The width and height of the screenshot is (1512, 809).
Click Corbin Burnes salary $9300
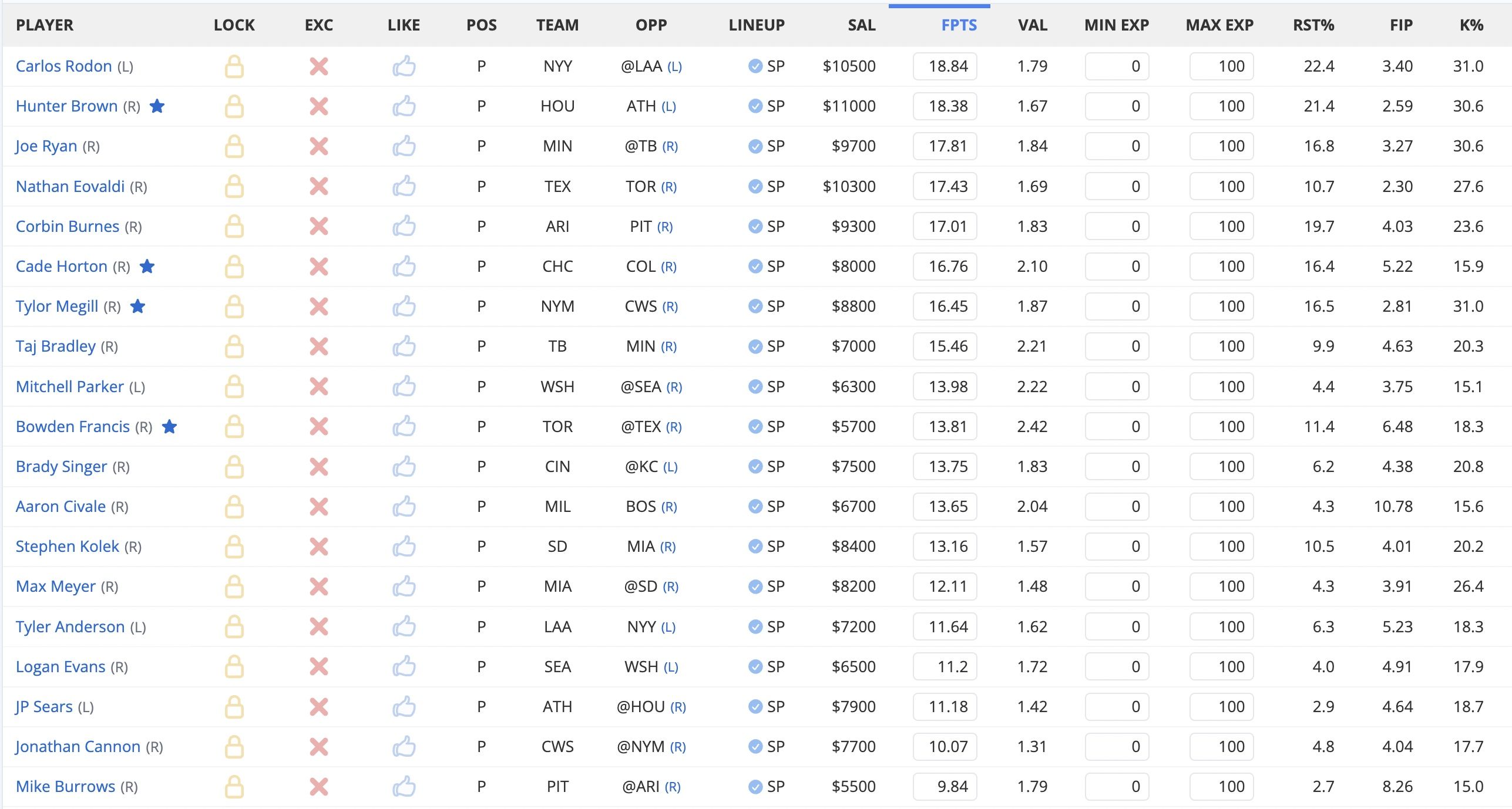tap(854, 226)
